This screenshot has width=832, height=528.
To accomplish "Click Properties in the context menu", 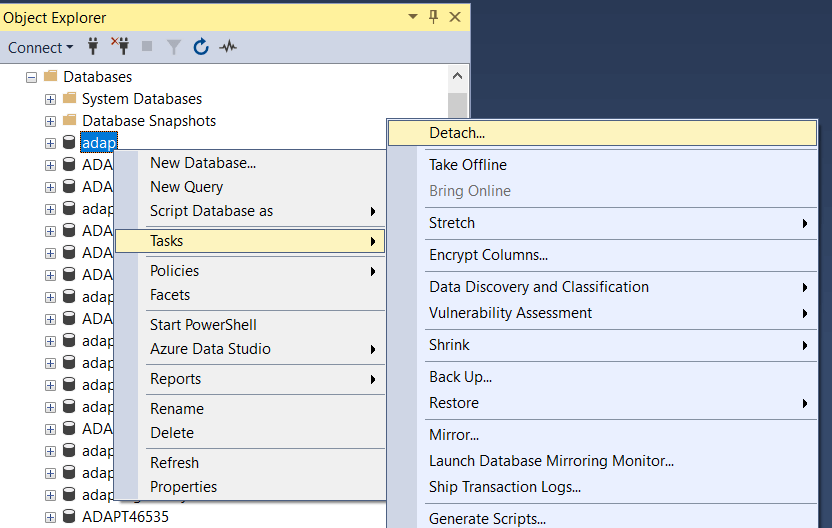I will [183, 487].
